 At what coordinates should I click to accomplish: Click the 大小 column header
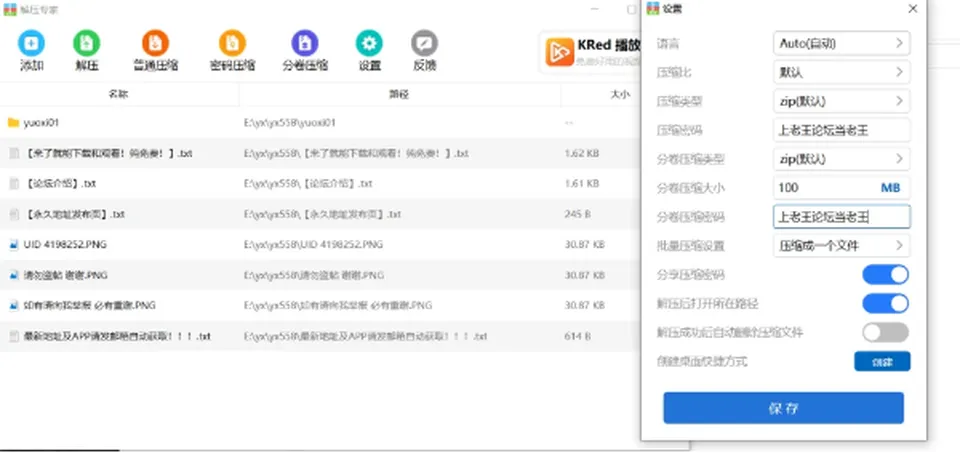pyautogui.click(x=620, y=94)
